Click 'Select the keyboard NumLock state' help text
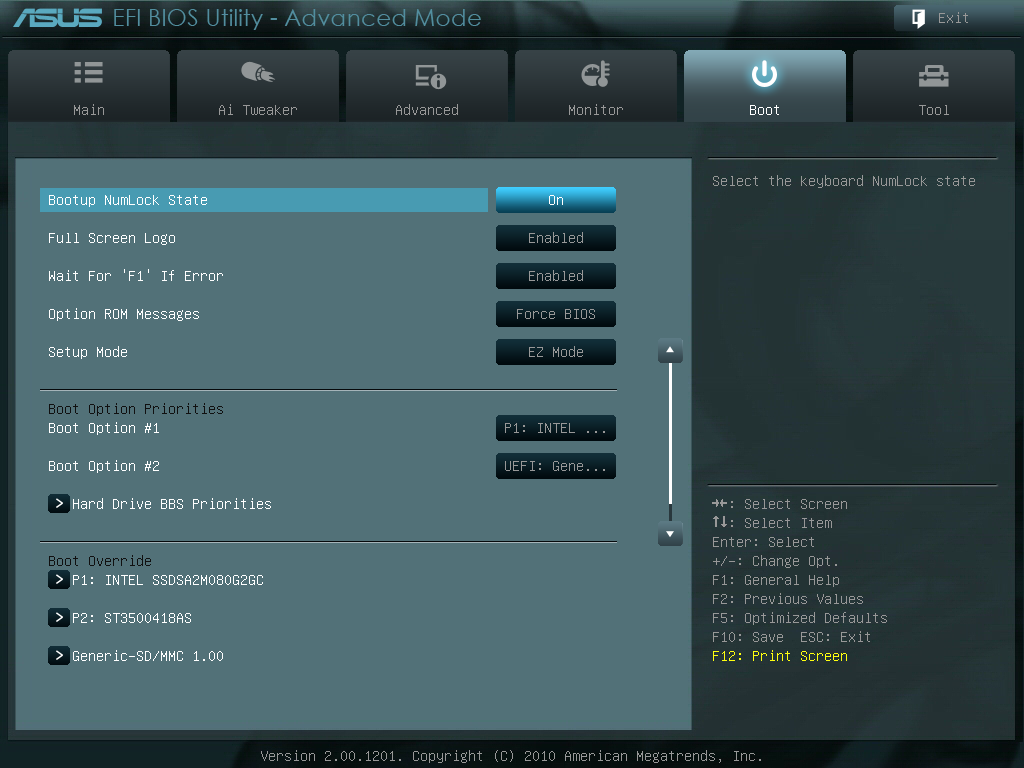Image resolution: width=1024 pixels, height=768 pixels. 844,181
